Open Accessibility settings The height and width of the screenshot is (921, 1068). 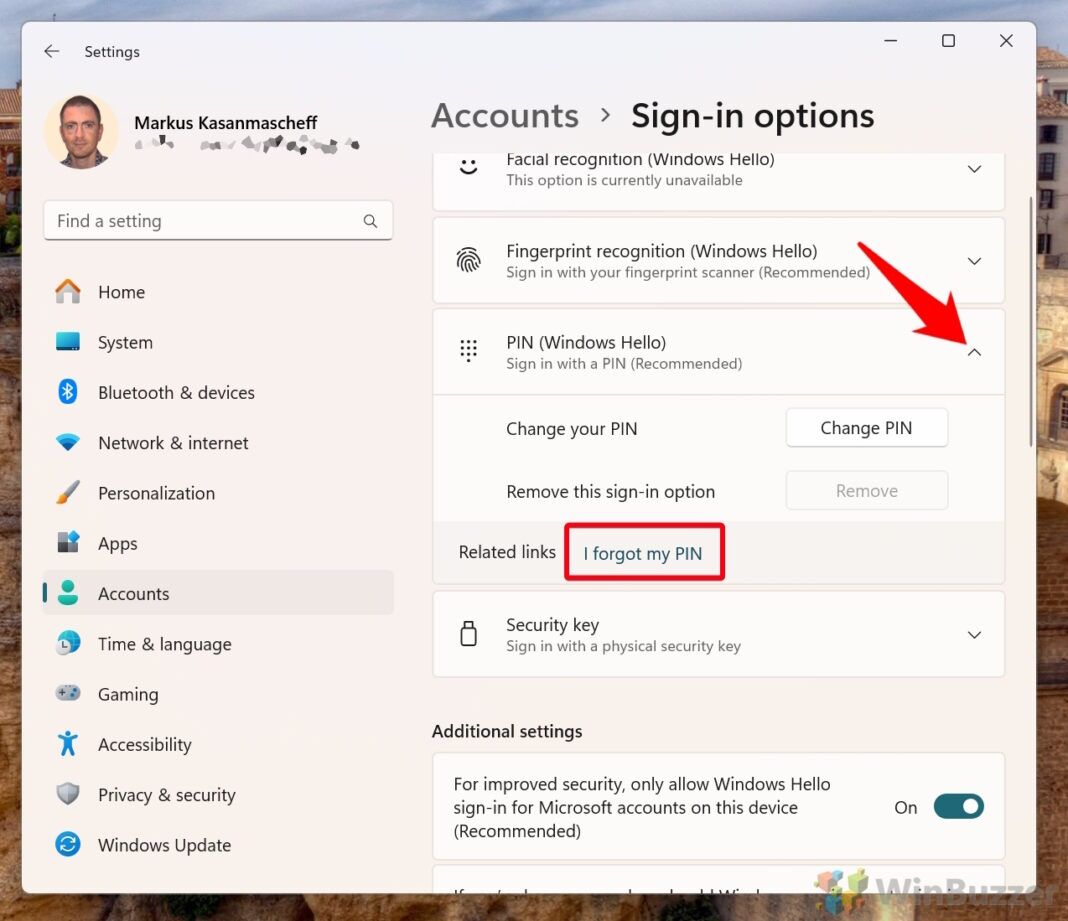218,745
